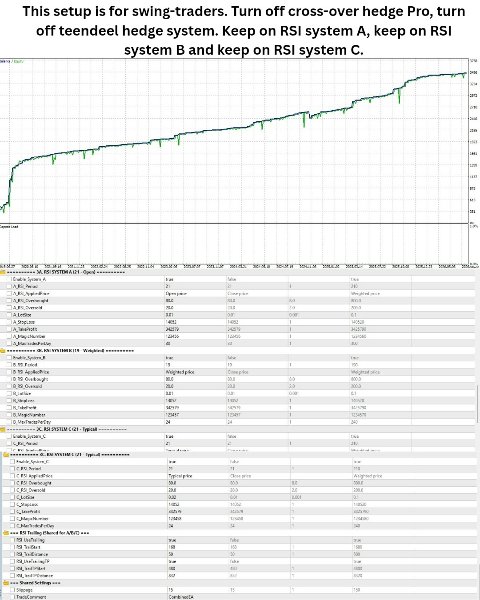Tick the A_RSI_AppliedPrice checkbox
The height and width of the screenshot is (600, 480).
click(9, 293)
